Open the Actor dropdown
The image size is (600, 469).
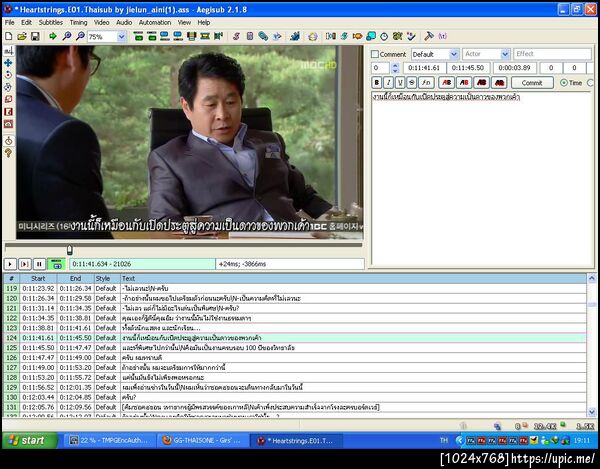coord(505,54)
